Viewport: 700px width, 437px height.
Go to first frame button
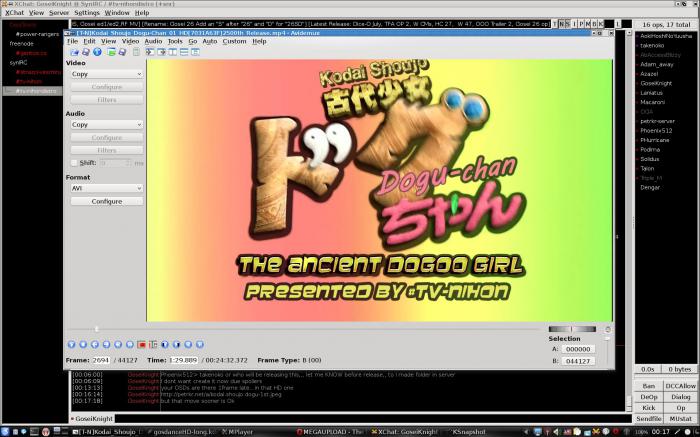pos(188,344)
